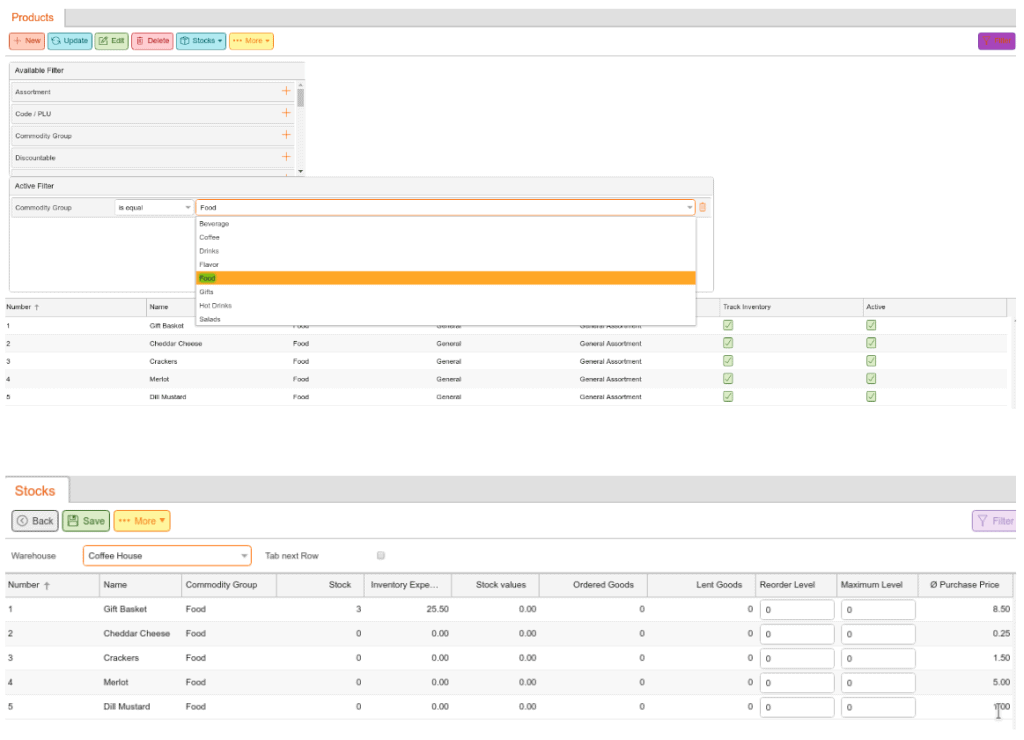1024x740 pixels.
Task: Open the Warehouse dropdown showing Coffee House
Action: coord(244,555)
